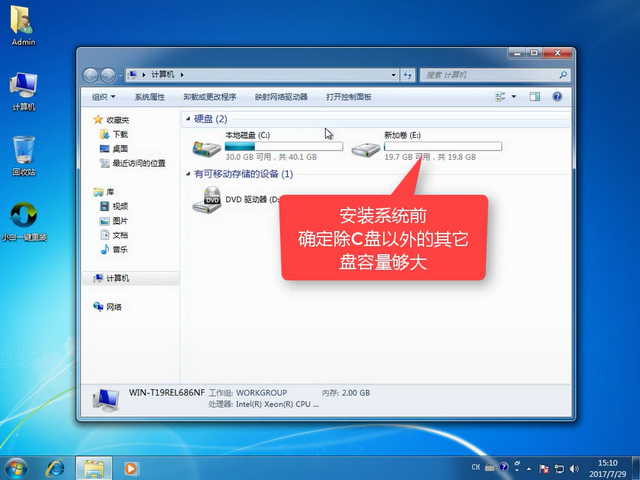Click the explorer Back navigation arrow

92,75
